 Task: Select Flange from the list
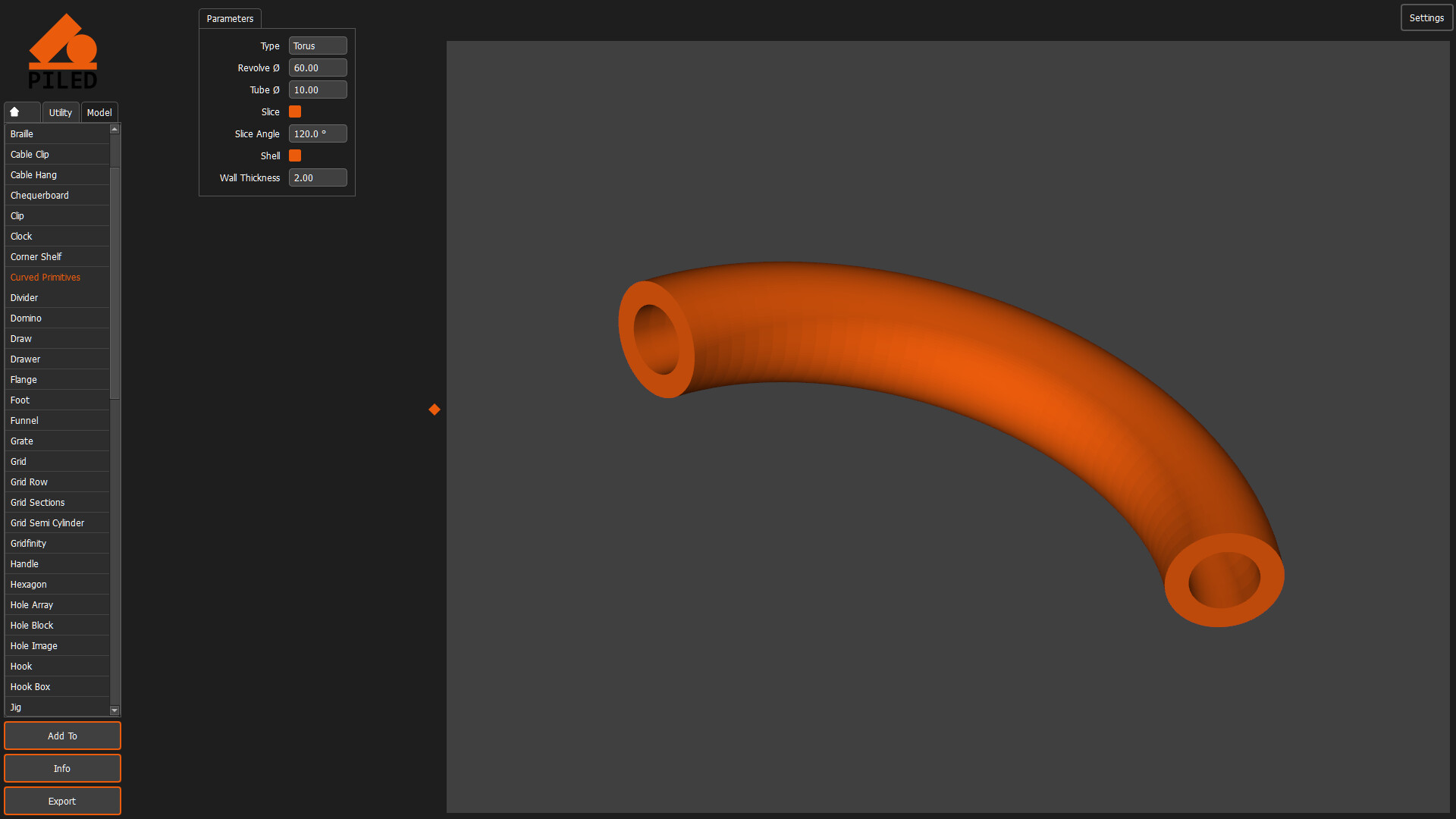(57, 380)
